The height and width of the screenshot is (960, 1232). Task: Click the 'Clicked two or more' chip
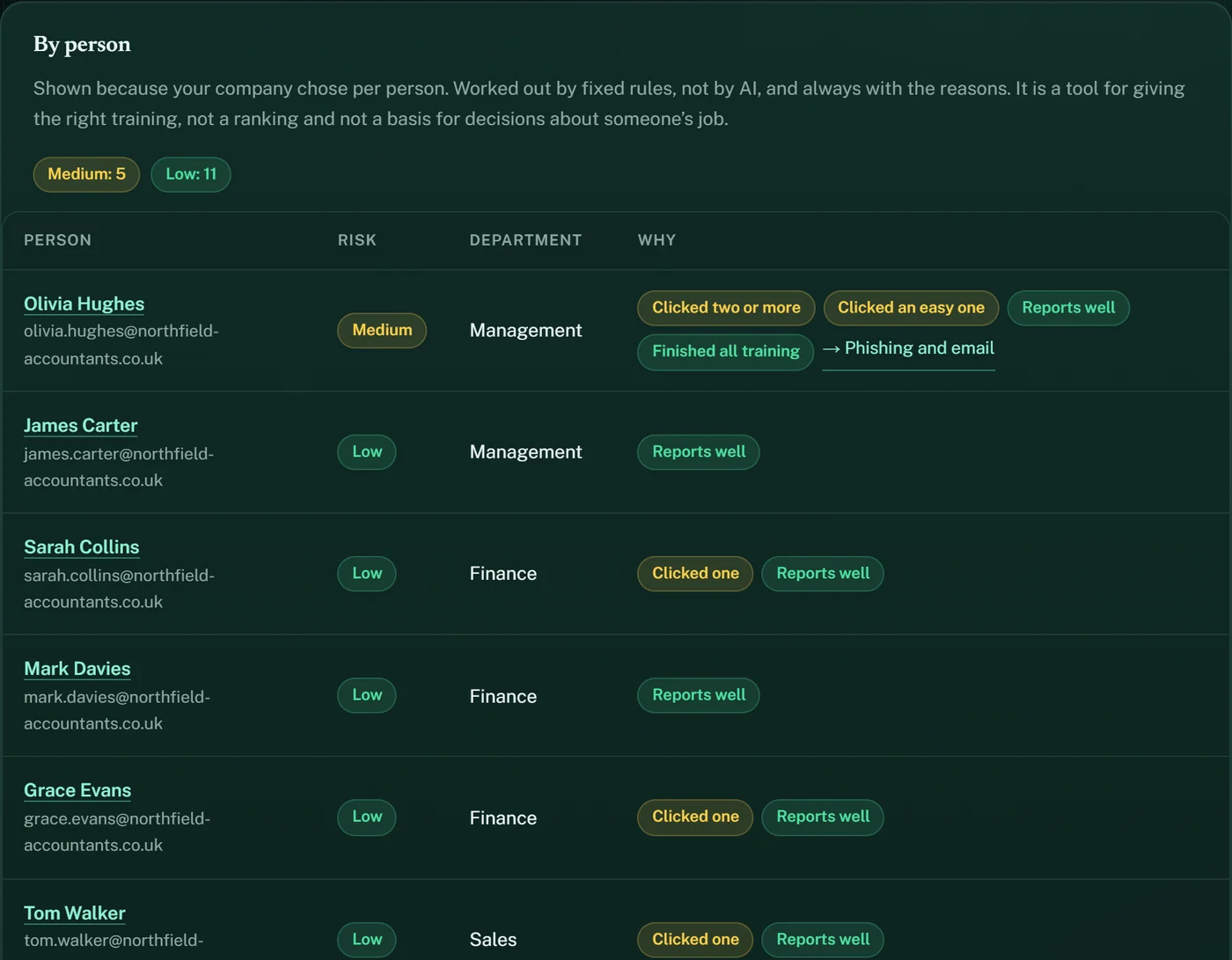click(726, 308)
